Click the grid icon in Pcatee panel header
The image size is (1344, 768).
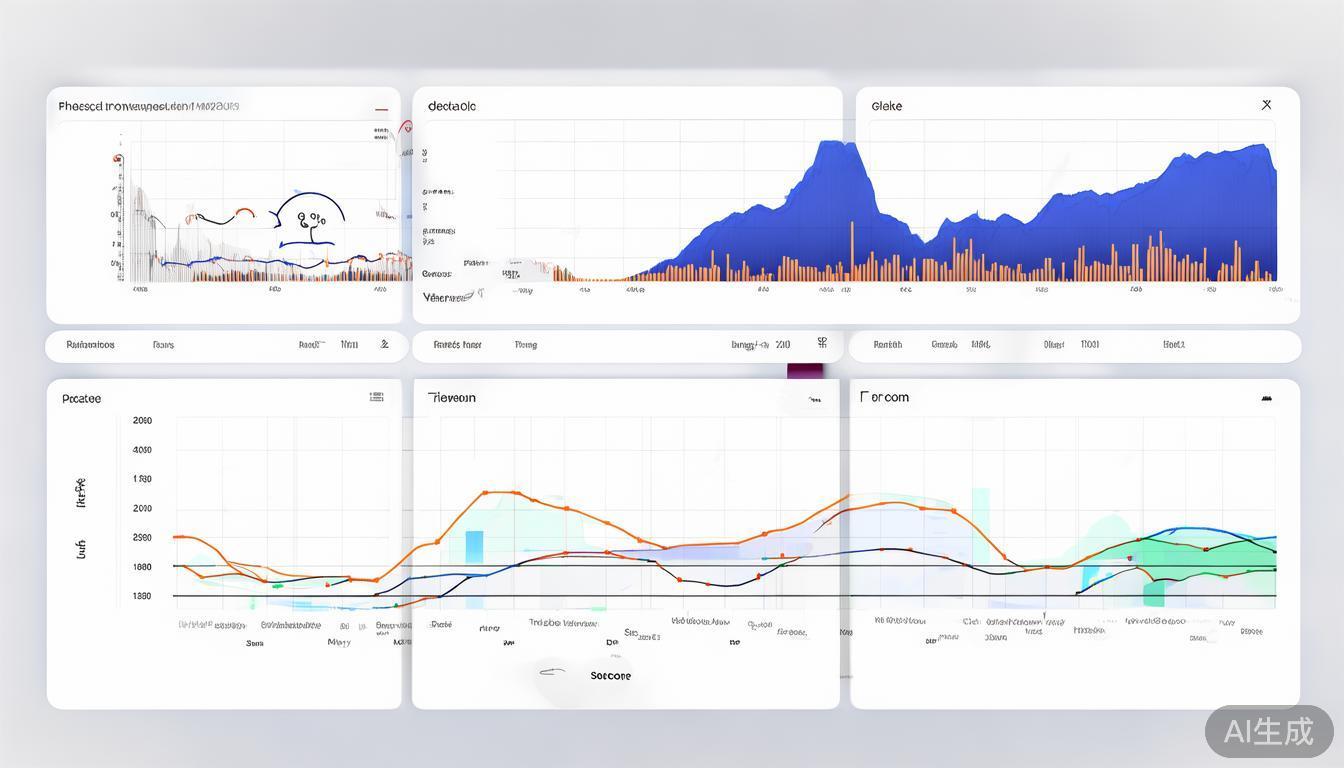pyautogui.click(x=376, y=397)
